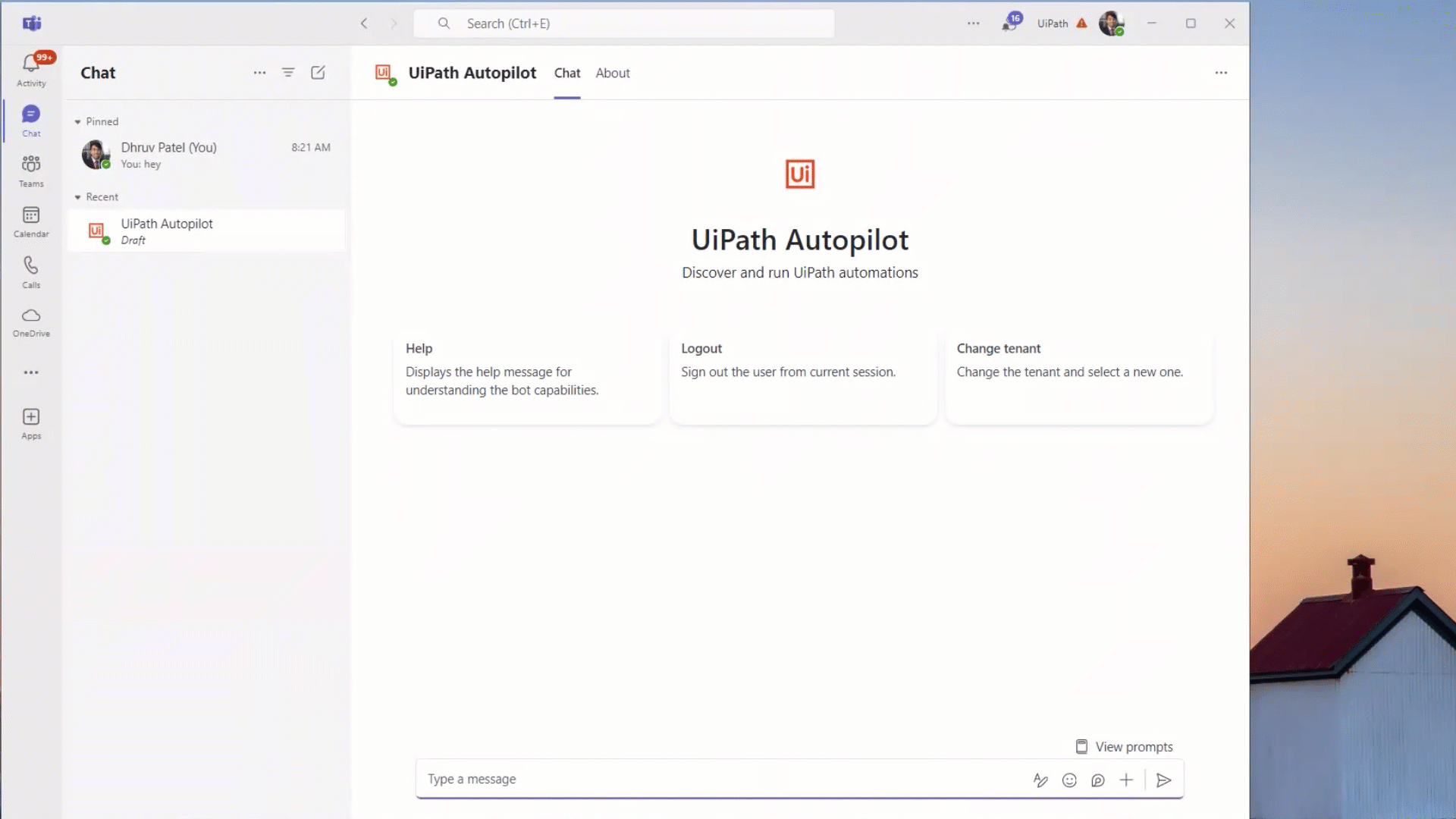Expand the Recent chats section
The height and width of the screenshot is (819, 1456).
click(x=78, y=197)
